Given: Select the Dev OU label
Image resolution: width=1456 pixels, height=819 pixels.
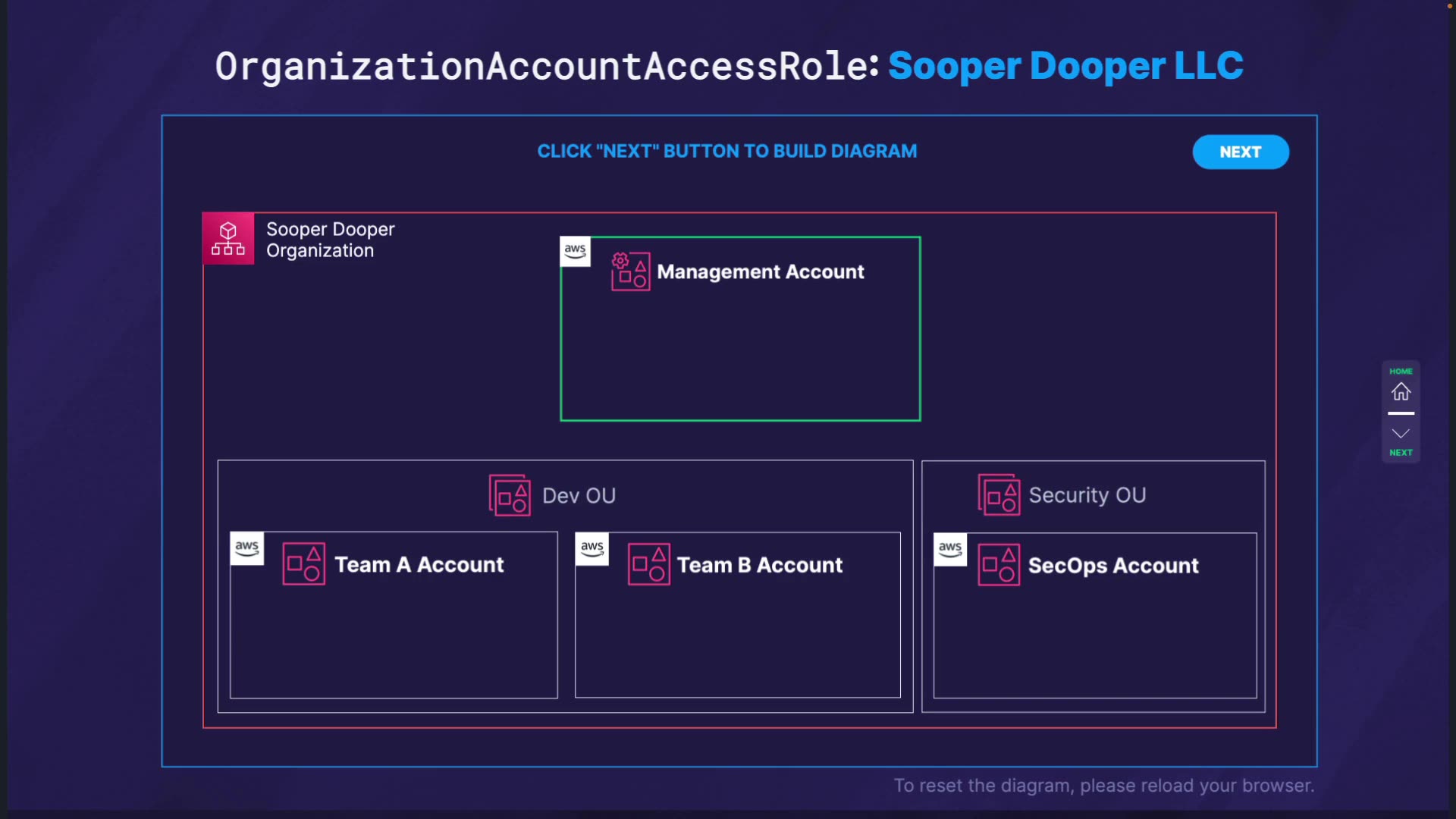Looking at the screenshot, I should pos(579,495).
